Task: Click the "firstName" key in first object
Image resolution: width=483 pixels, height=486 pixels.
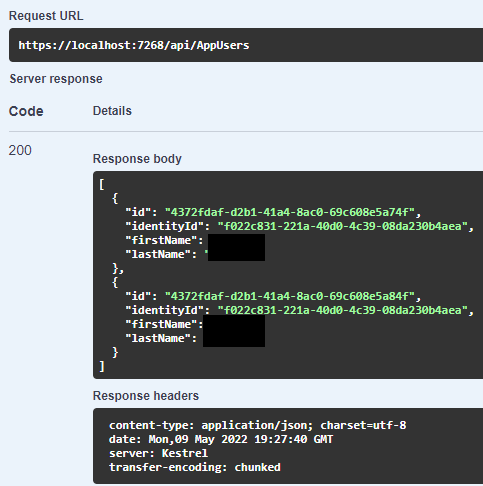Action: point(161,240)
